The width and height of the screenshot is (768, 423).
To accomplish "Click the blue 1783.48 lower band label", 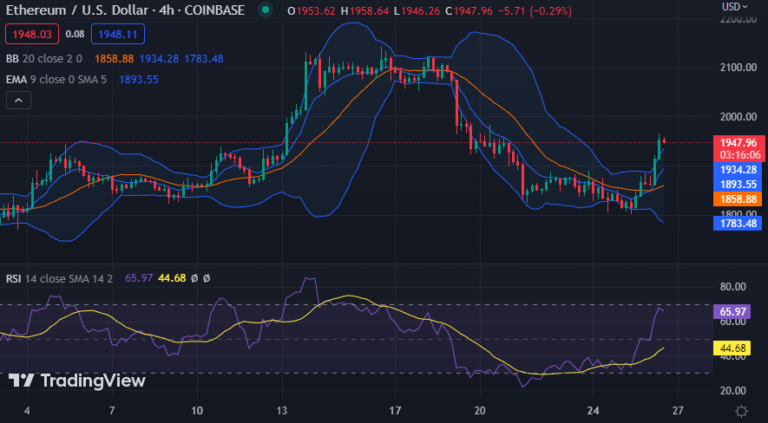I will (739, 223).
